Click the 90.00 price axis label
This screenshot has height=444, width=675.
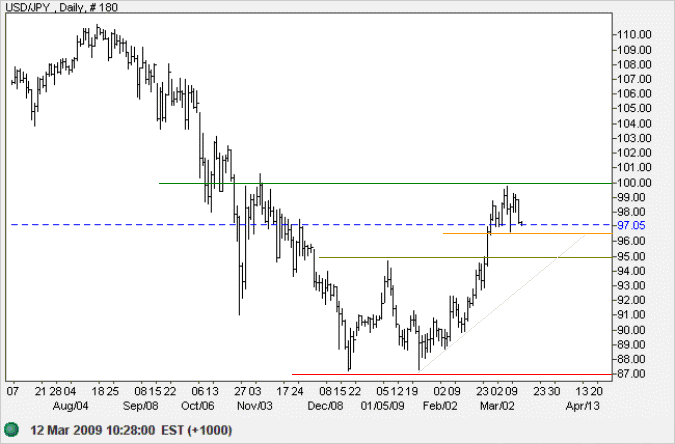632,330
